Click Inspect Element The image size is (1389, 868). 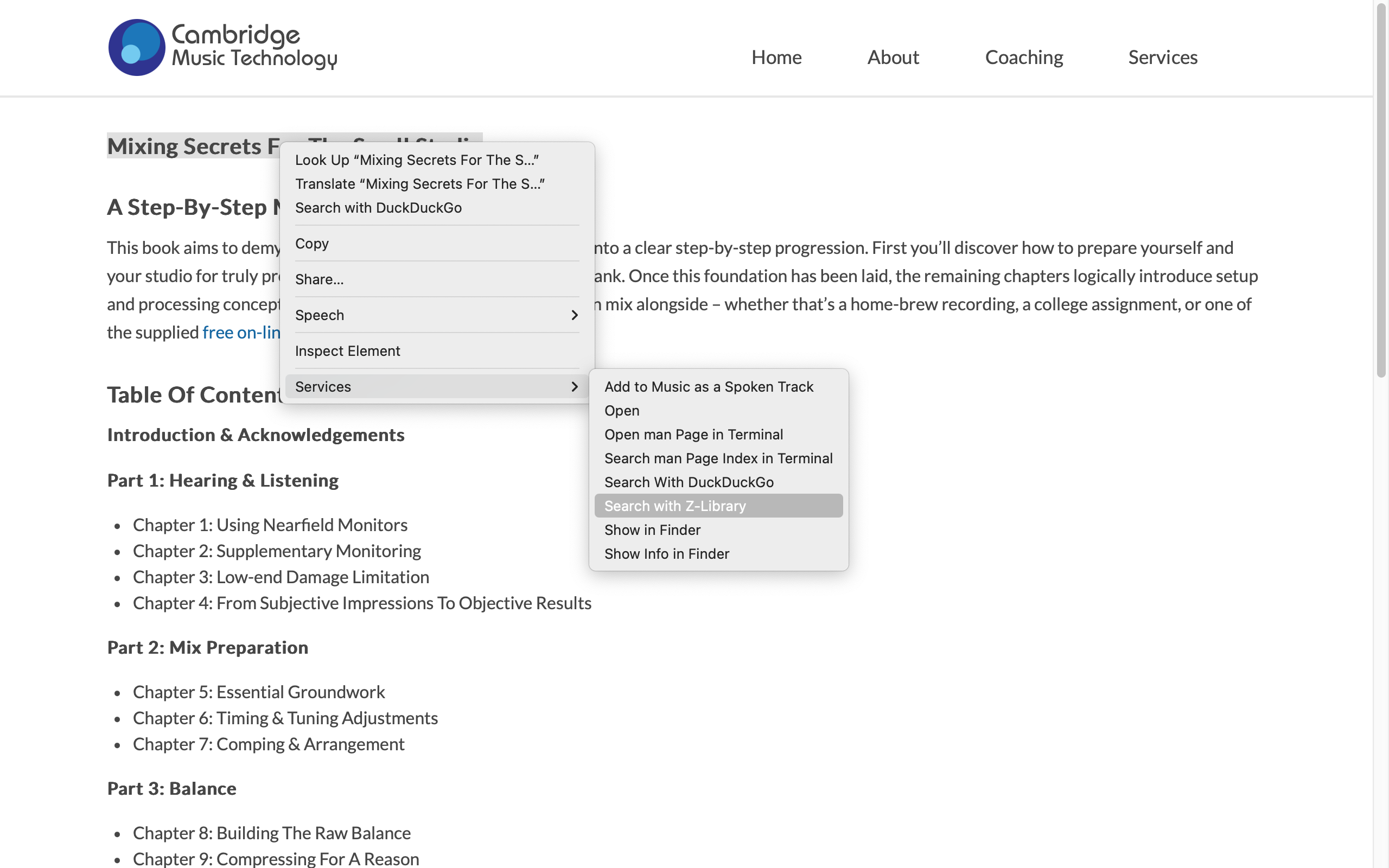pyautogui.click(x=348, y=350)
